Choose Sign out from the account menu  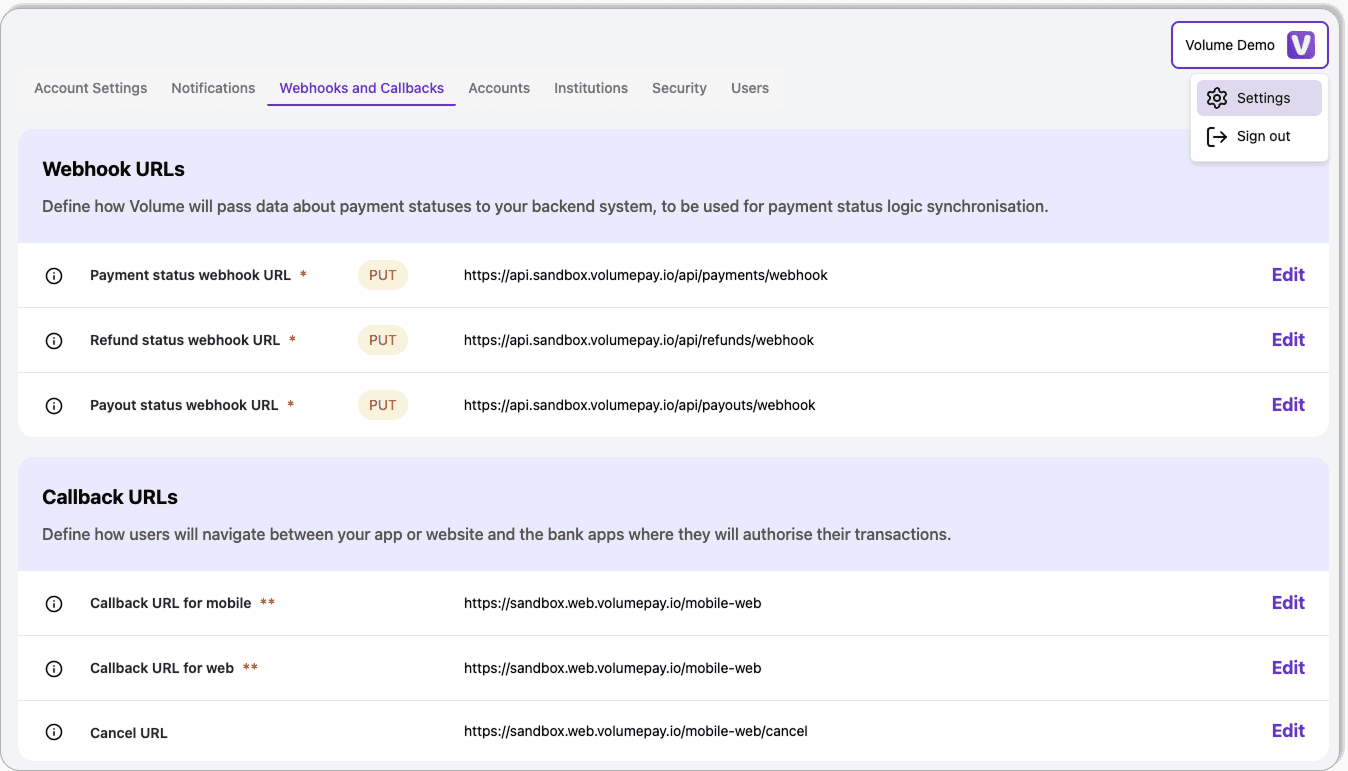1259,136
